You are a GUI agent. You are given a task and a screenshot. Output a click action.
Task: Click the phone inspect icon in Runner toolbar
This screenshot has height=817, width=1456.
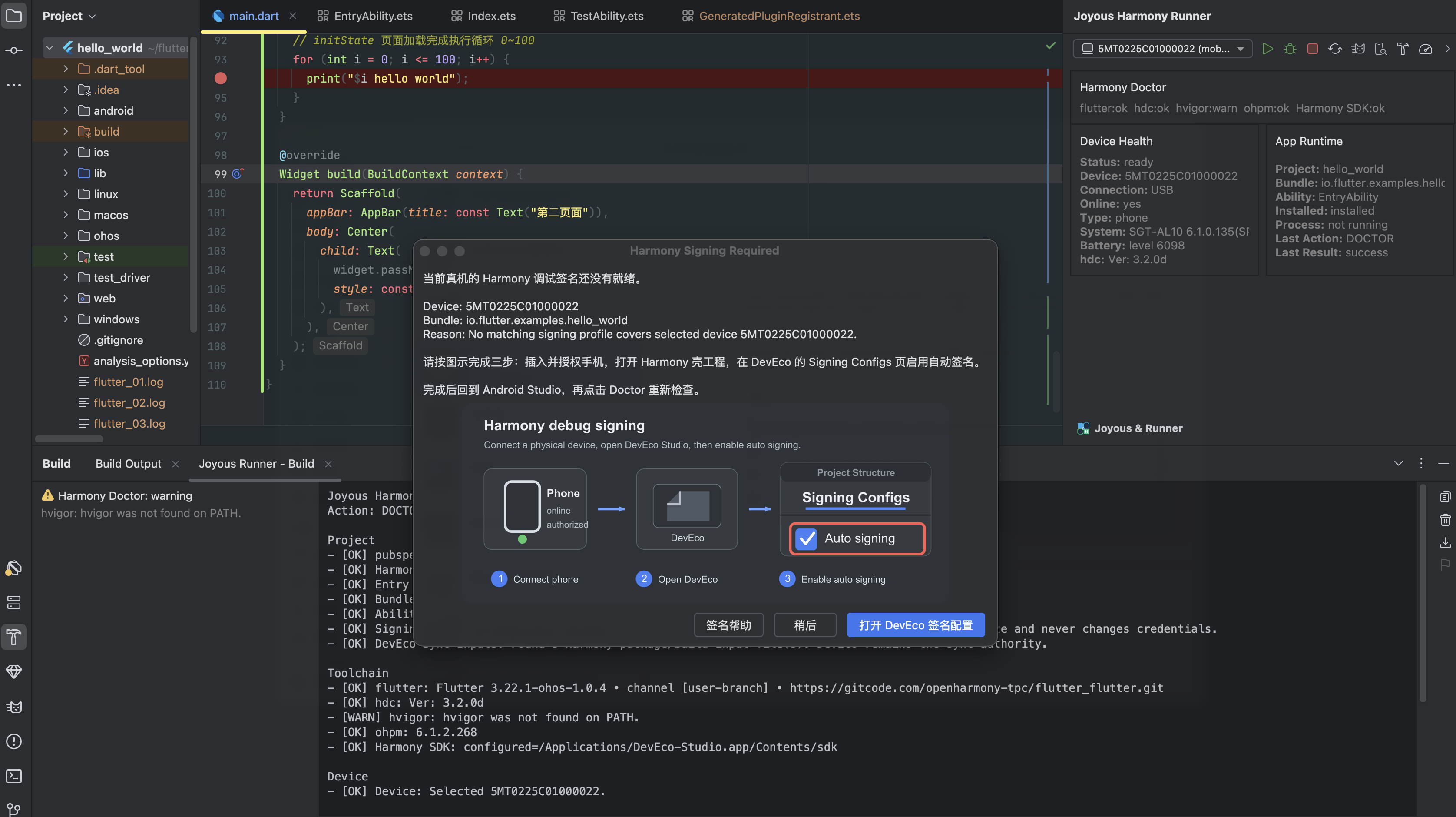tap(1380, 49)
